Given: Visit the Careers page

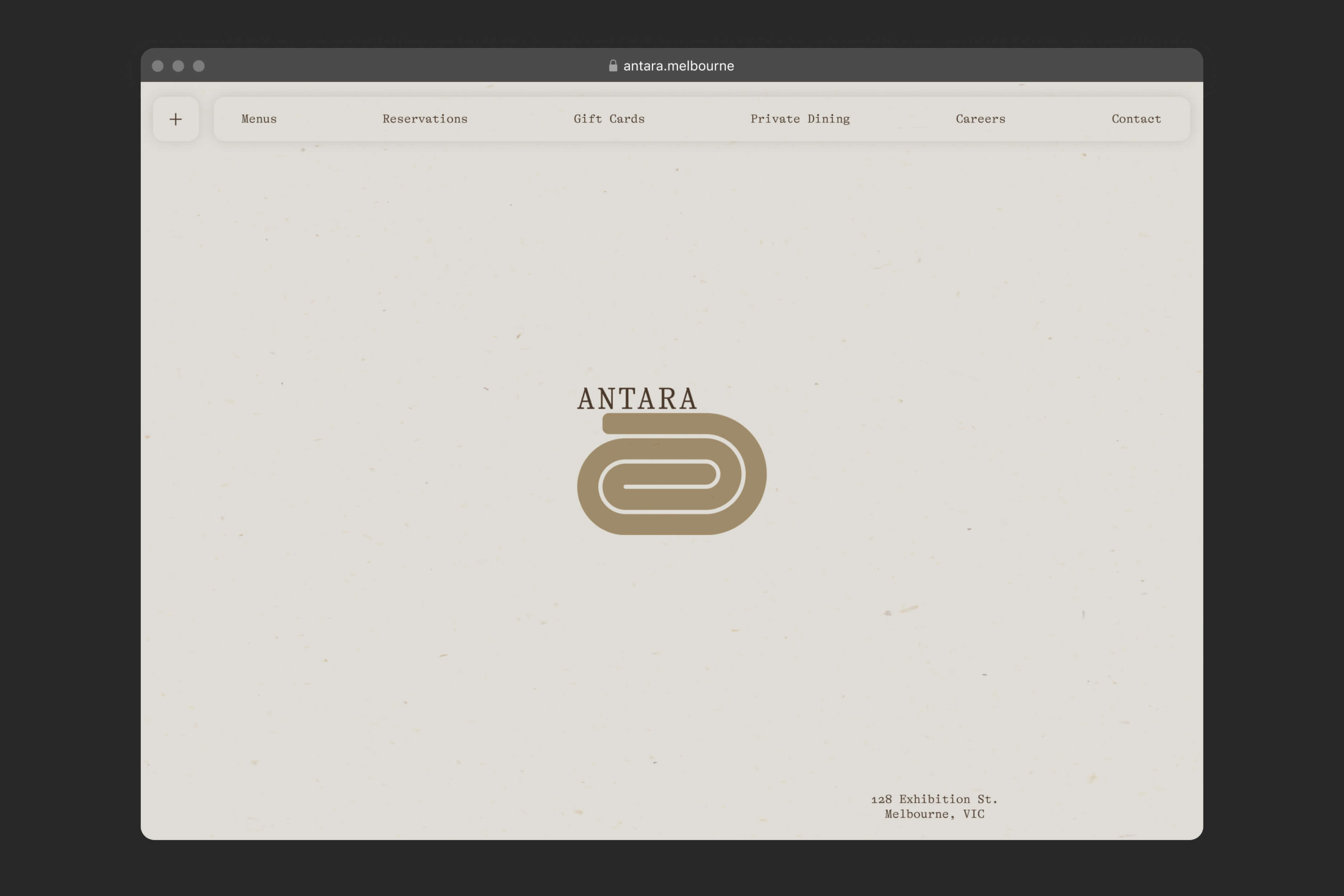Looking at the screenshot, I should click(x=980, y=119).
